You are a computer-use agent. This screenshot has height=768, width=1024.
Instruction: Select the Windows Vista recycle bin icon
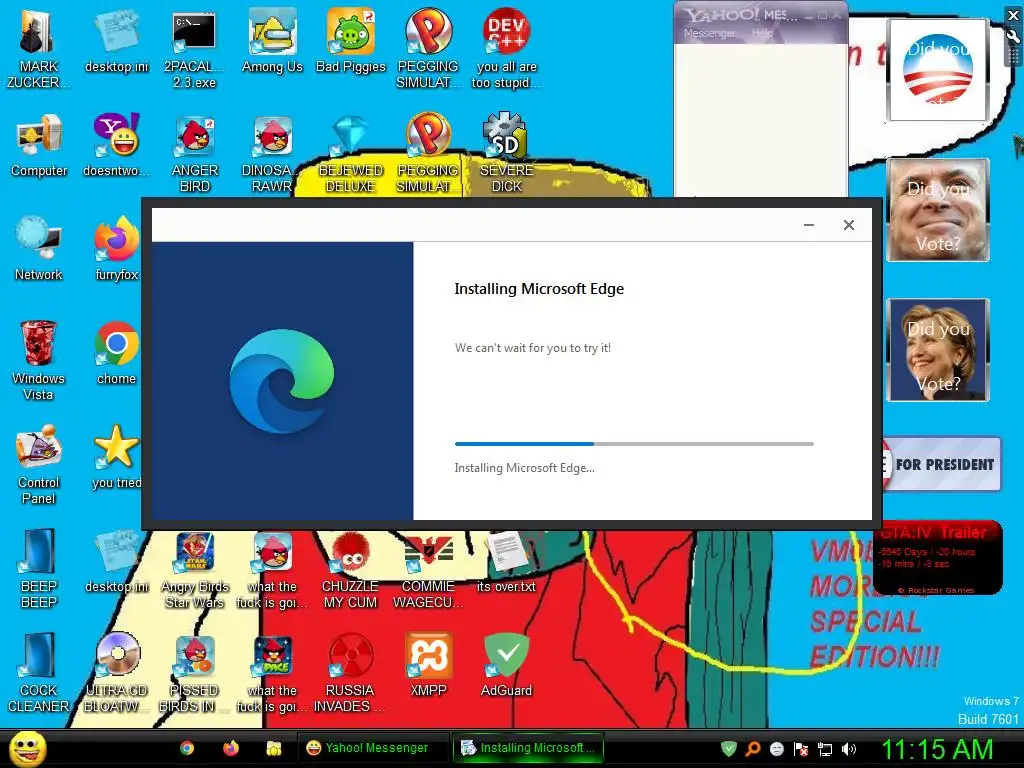coord(38,360)
